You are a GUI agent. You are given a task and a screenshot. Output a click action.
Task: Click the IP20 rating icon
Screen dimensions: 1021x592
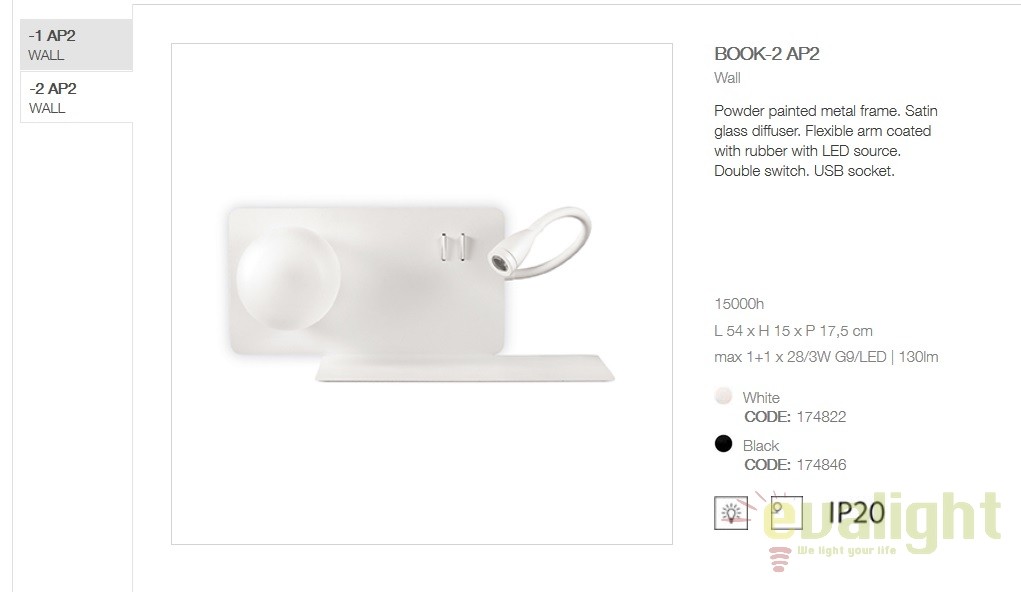click(856, 513)
